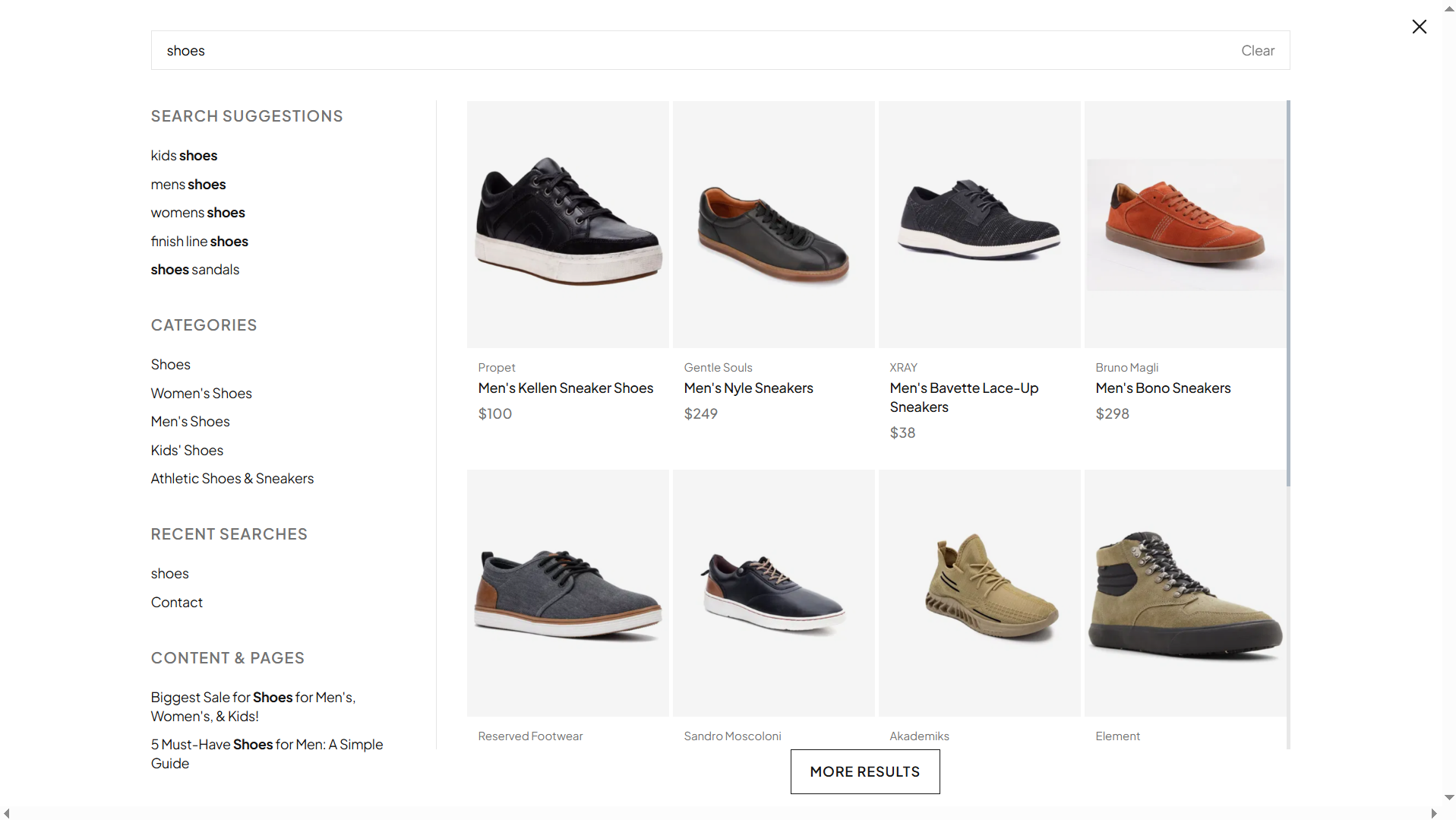Screen dimensions: 1456x820
Task: Choose recent search 'shoes'
Action: (x=169, y=573)
